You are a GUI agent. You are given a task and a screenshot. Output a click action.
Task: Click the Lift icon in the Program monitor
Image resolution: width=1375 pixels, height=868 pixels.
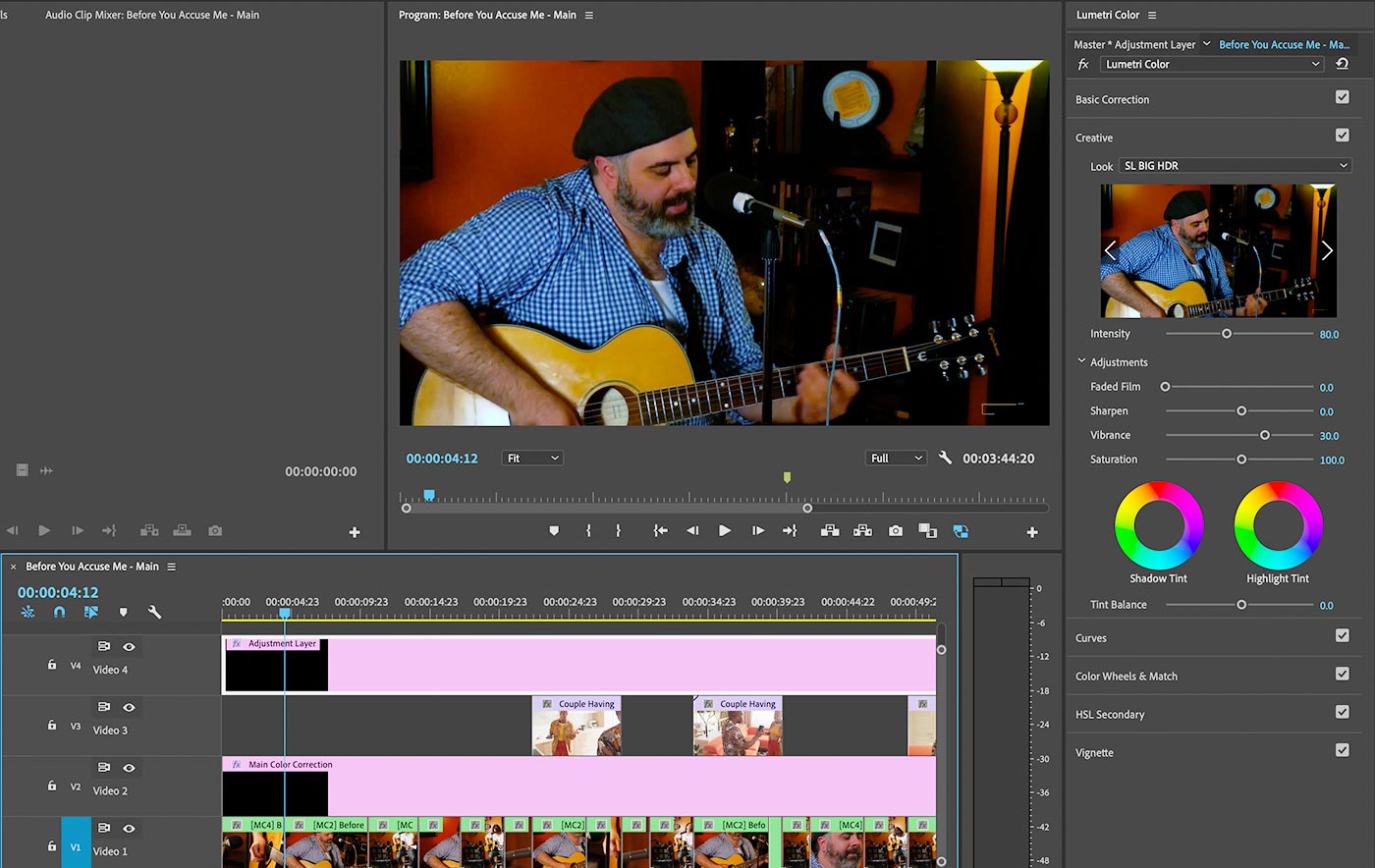[x=830, y=530]
